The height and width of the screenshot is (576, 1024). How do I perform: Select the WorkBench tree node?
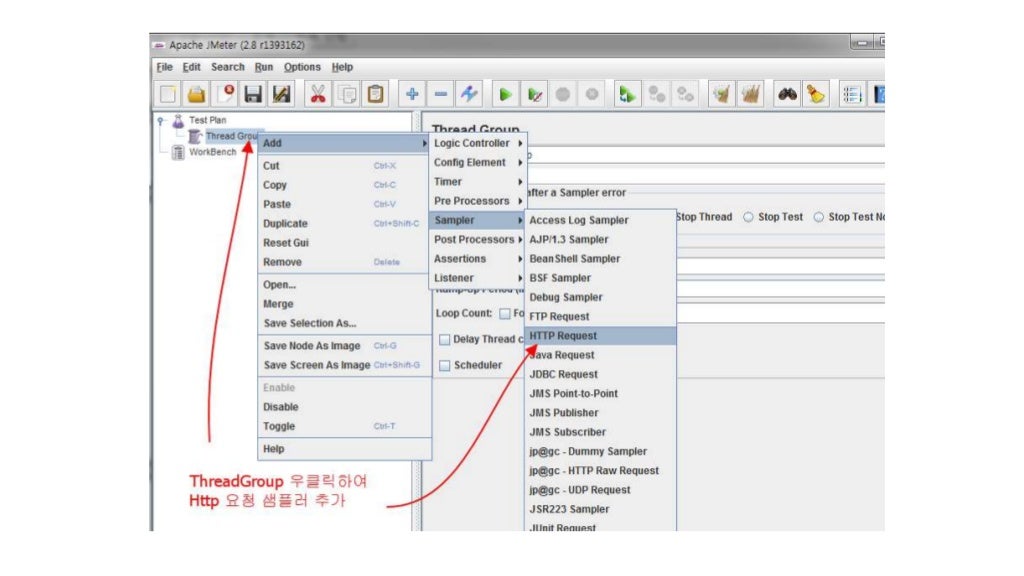point(213,152)
